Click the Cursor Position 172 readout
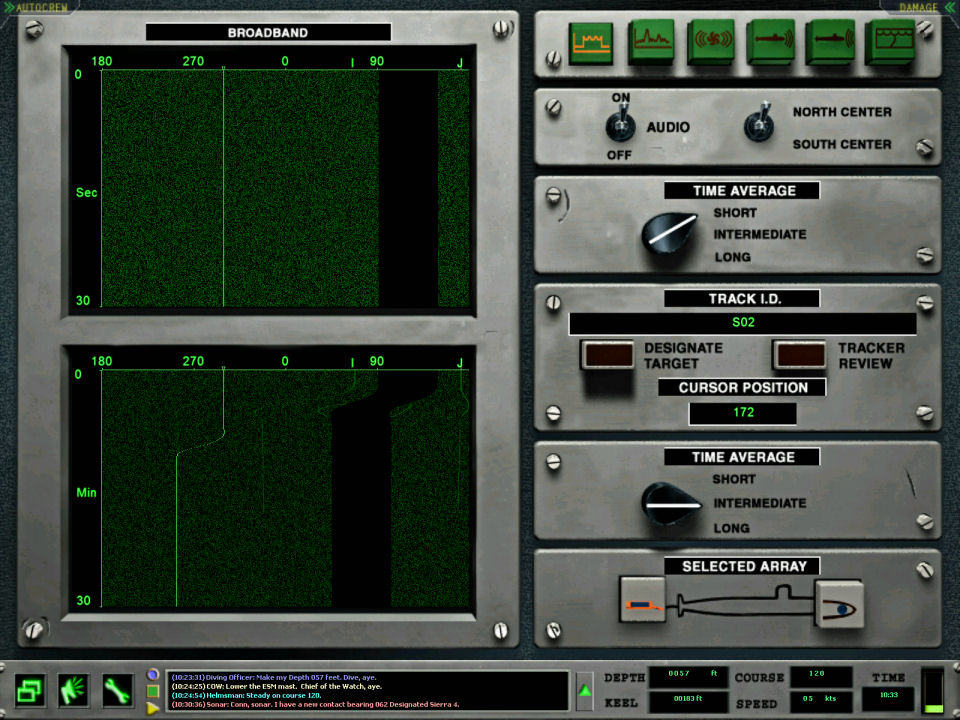 (742, 412)
